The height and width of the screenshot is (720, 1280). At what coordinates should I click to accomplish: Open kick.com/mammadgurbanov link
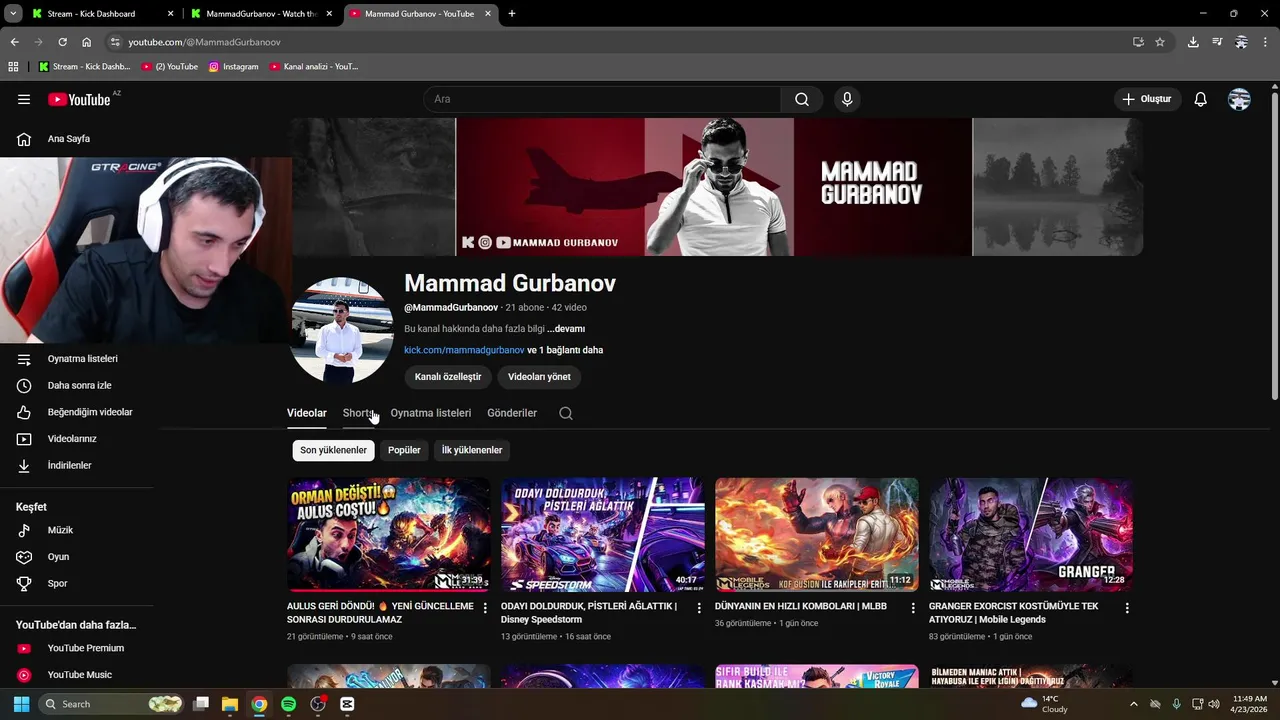[x=464, y=350]
